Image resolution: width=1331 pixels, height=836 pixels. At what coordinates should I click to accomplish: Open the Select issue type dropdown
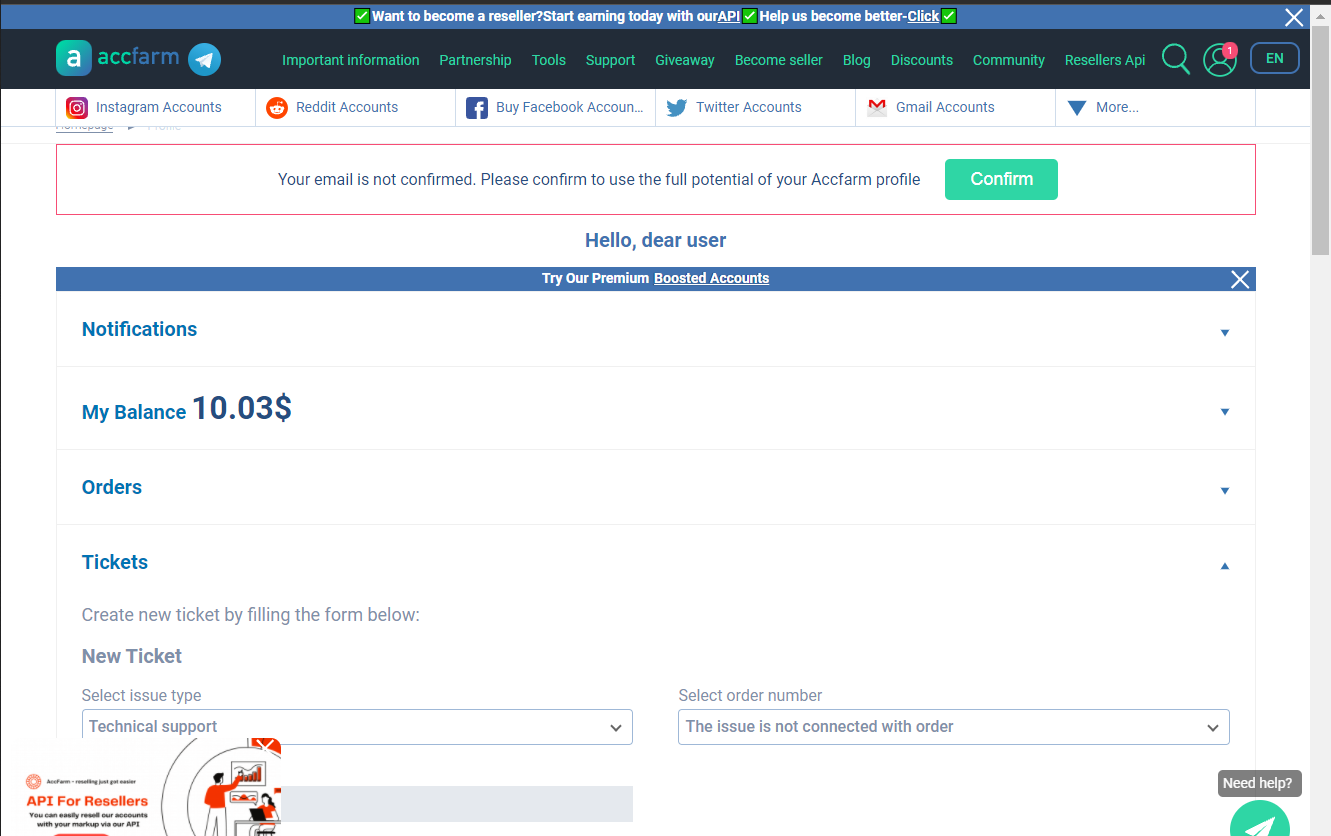[357, 727]
